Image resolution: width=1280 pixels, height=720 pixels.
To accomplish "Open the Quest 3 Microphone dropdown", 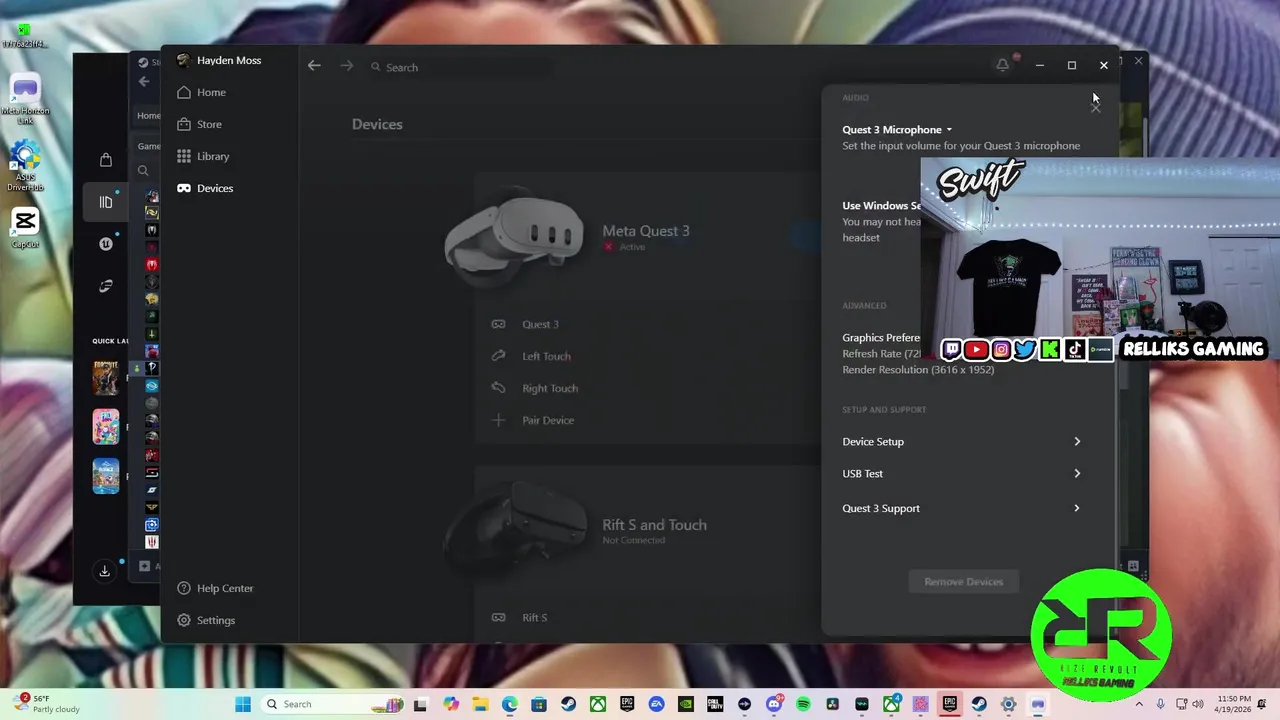I will pos(897,130).
